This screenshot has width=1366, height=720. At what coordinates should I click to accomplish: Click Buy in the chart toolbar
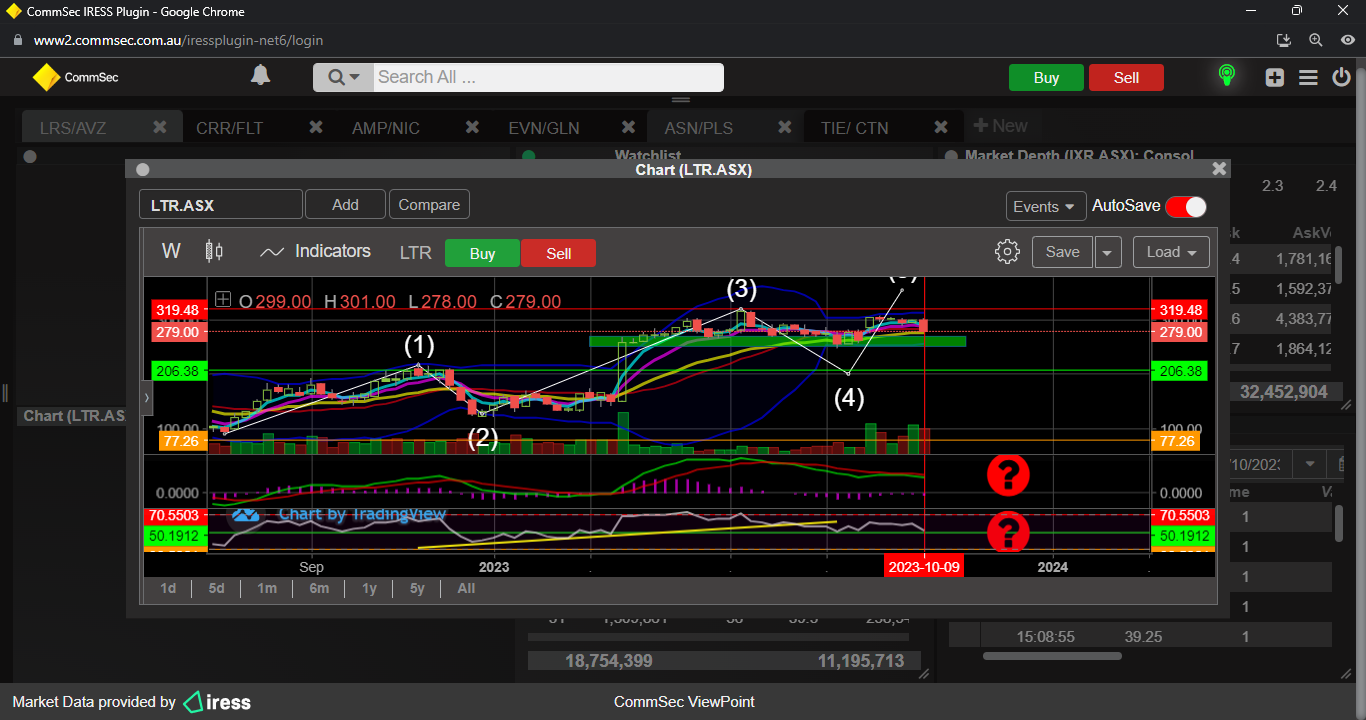coord(482,253)
